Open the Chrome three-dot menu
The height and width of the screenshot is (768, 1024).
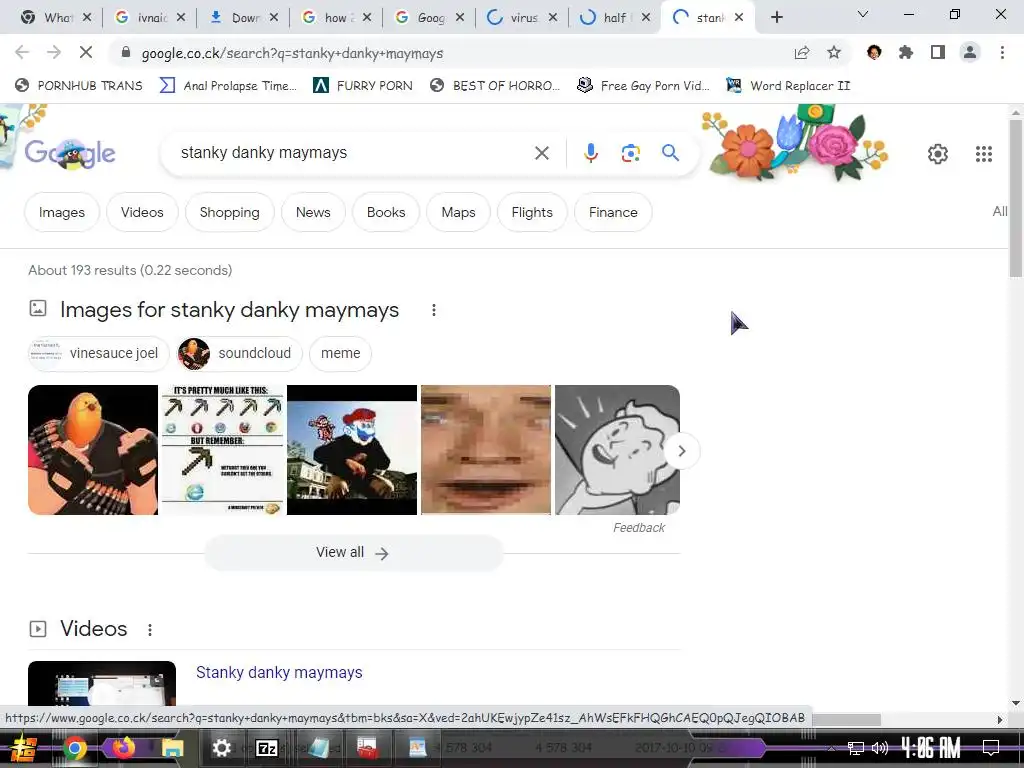point(1002,53)
